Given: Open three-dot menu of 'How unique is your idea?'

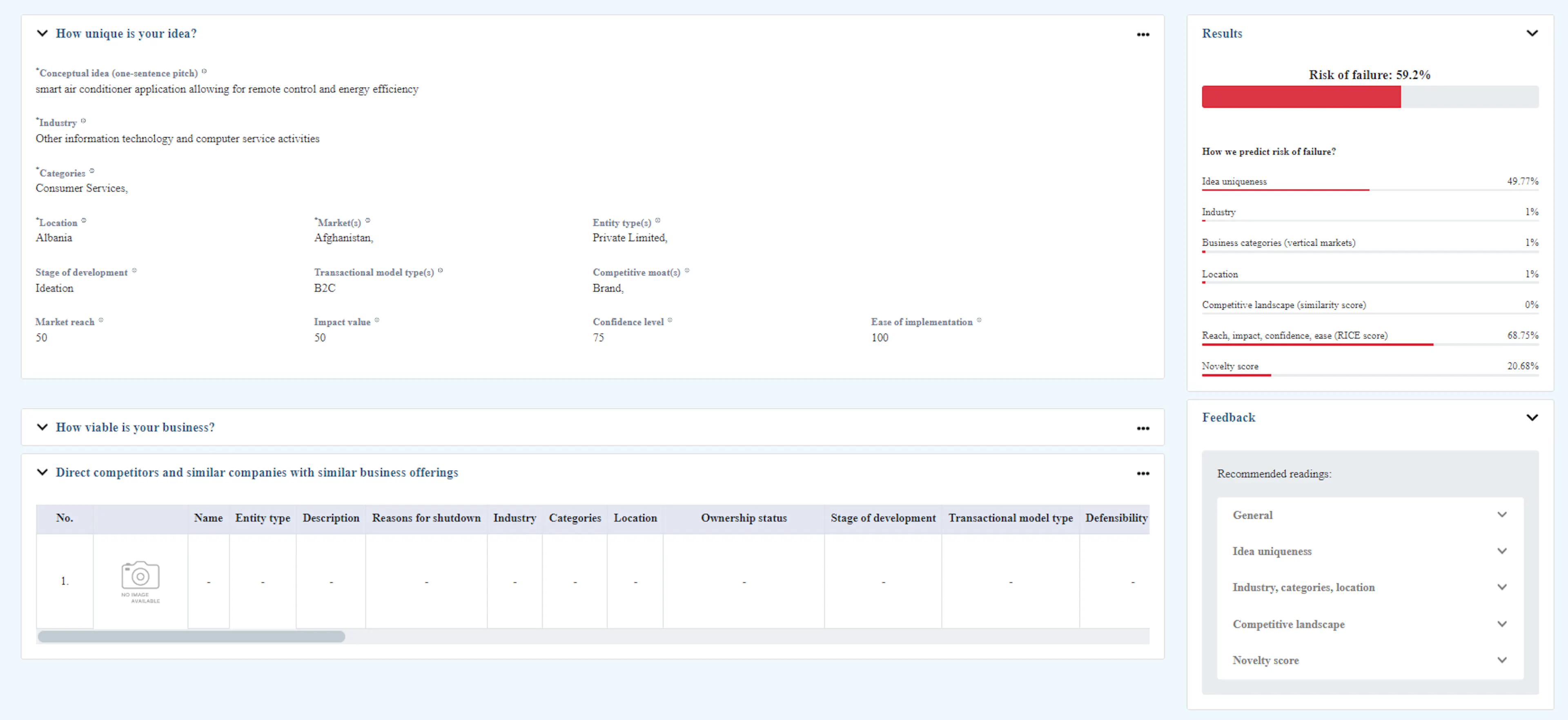Looking at the screenshot, I should 1143,35.
